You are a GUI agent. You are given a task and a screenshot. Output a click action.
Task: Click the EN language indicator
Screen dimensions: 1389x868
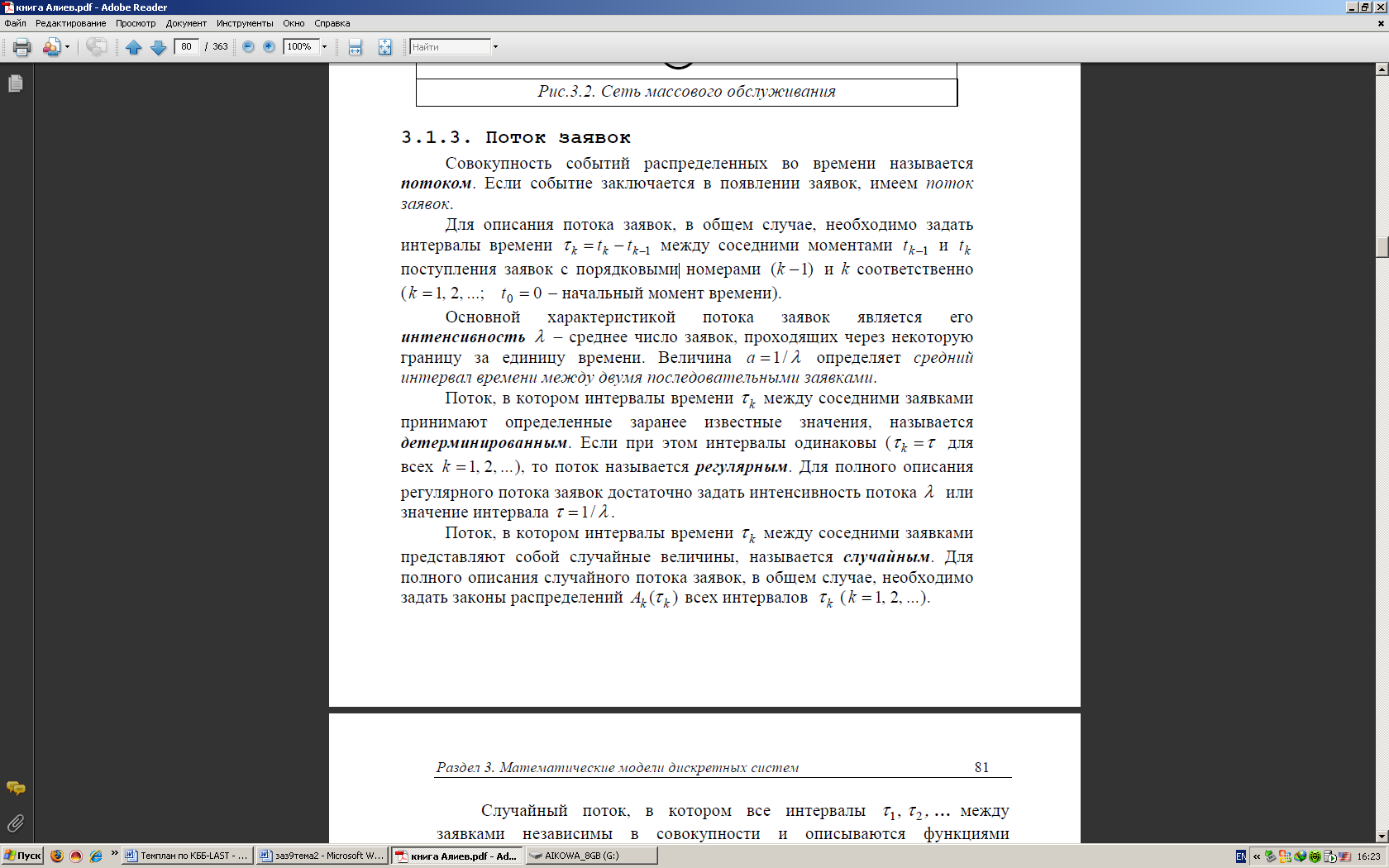coord(1241,856)
